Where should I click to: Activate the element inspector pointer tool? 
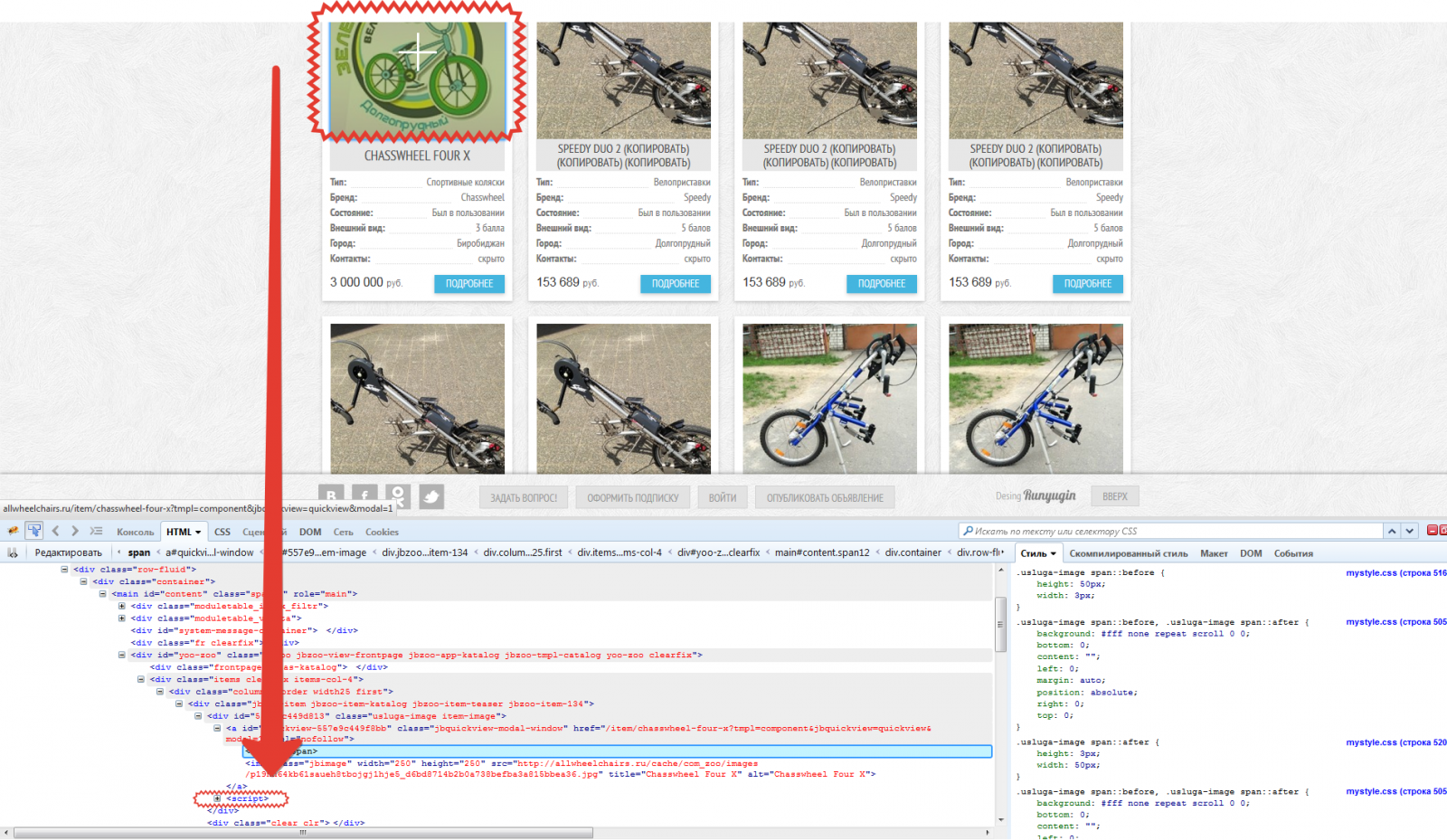click(x=34, y=531)
